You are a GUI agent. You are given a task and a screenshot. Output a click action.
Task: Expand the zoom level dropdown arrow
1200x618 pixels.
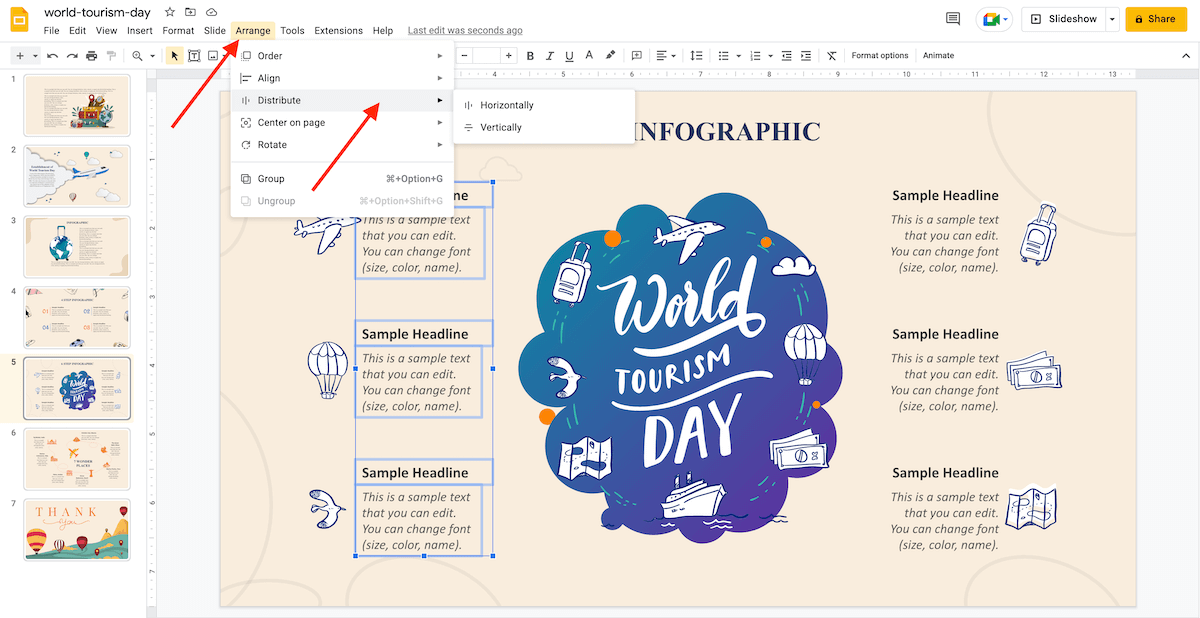pyautogui.click(x=153, y=56)
